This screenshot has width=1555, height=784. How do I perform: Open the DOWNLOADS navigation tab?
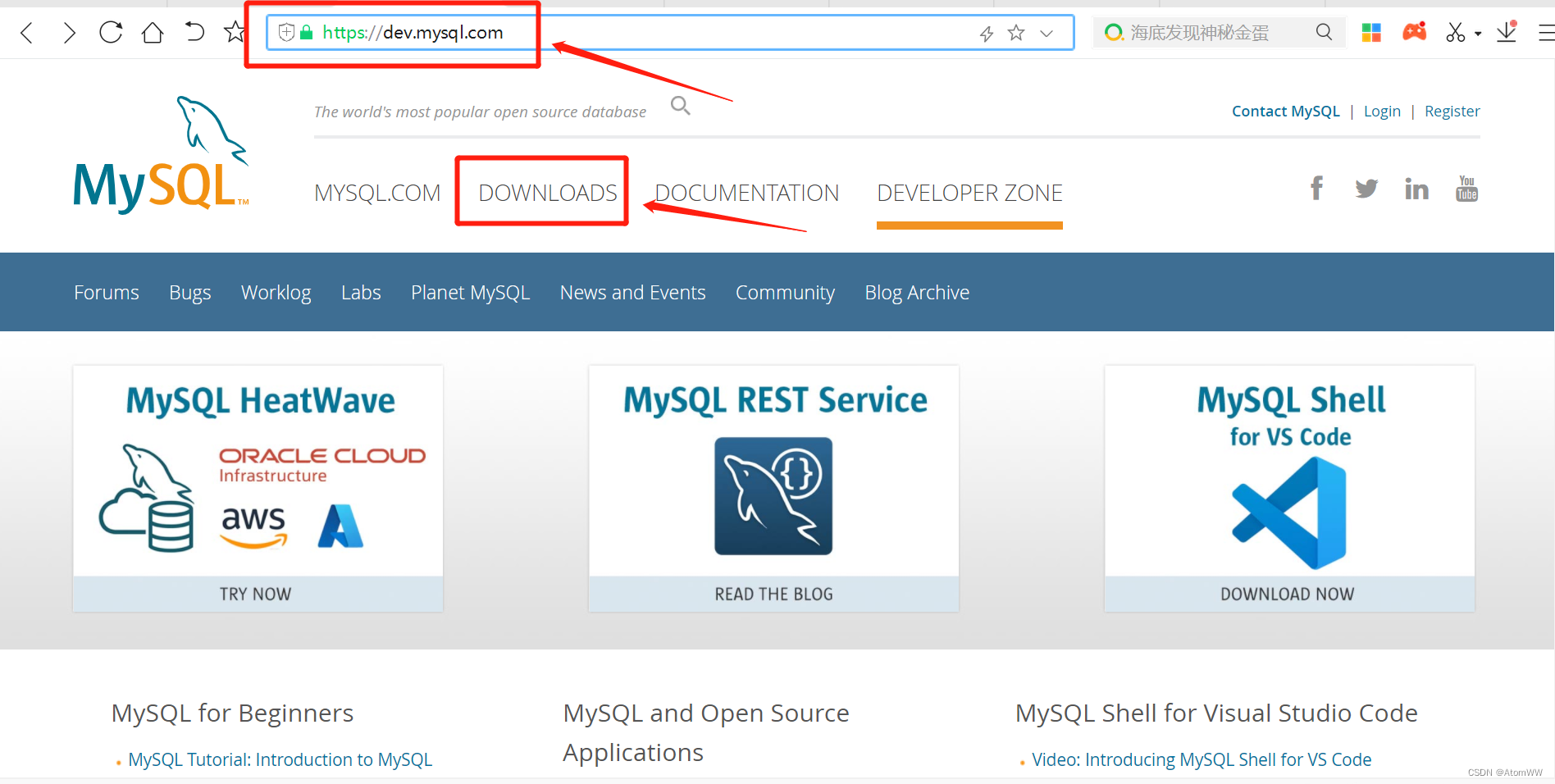(x=548, y=193)
